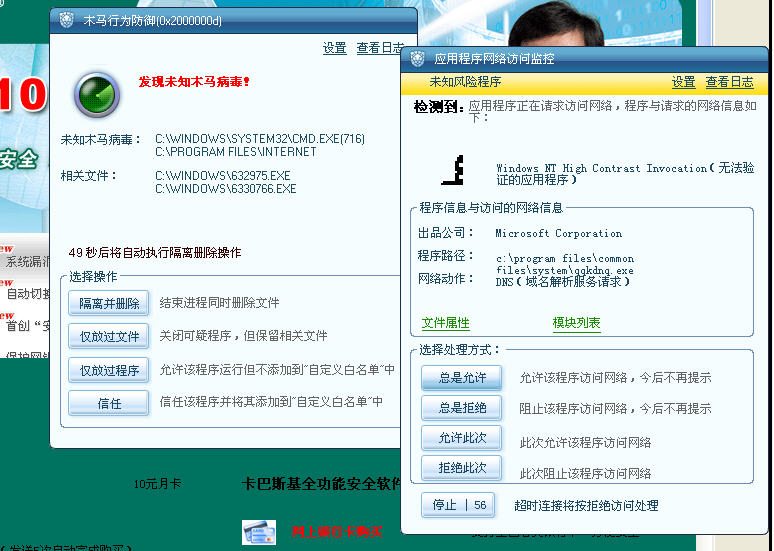Click path C:\WINDOWS\SYSTEM32\CMD.EXE(716)

click(x=260, y=139)
